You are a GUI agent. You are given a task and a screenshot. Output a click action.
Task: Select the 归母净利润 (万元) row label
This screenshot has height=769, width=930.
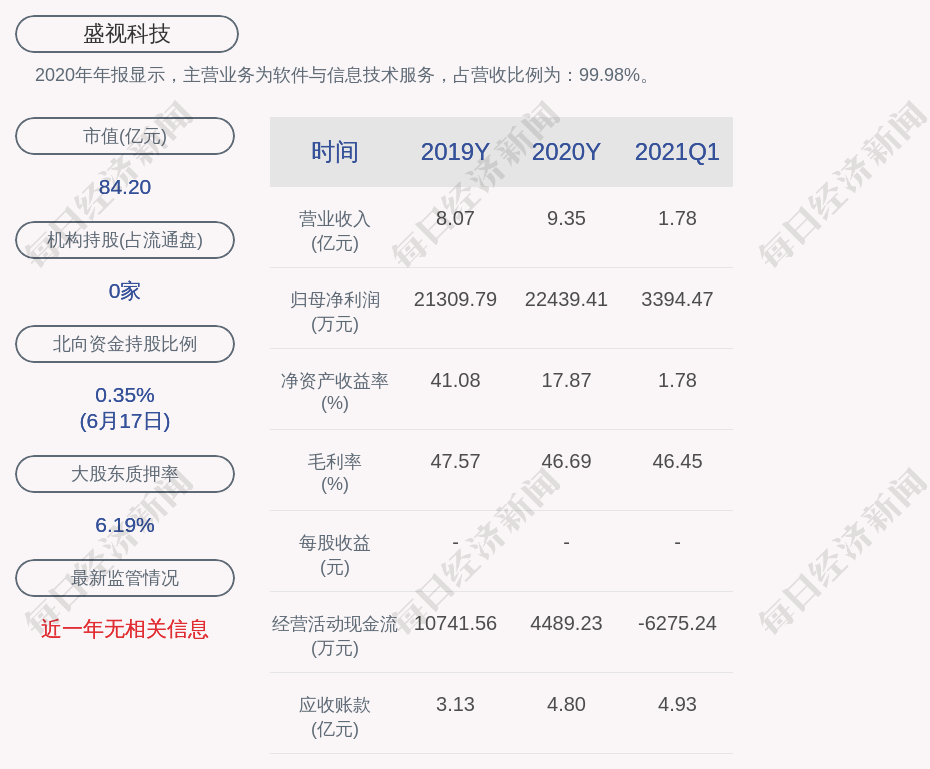tap(335, 312)
